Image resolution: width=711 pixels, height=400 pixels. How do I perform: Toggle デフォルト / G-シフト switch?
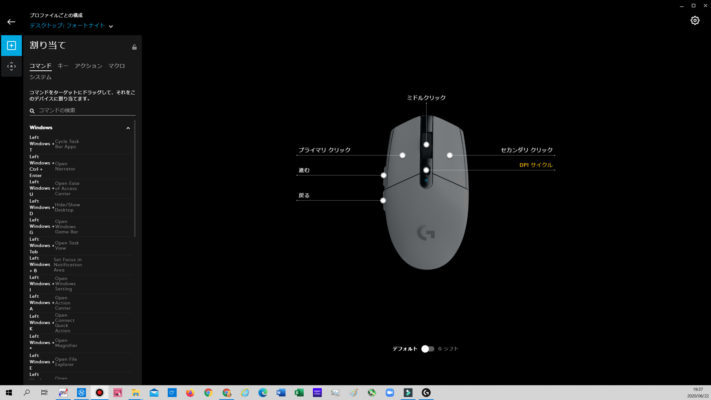pyautogui.click(x=427, y=349)
